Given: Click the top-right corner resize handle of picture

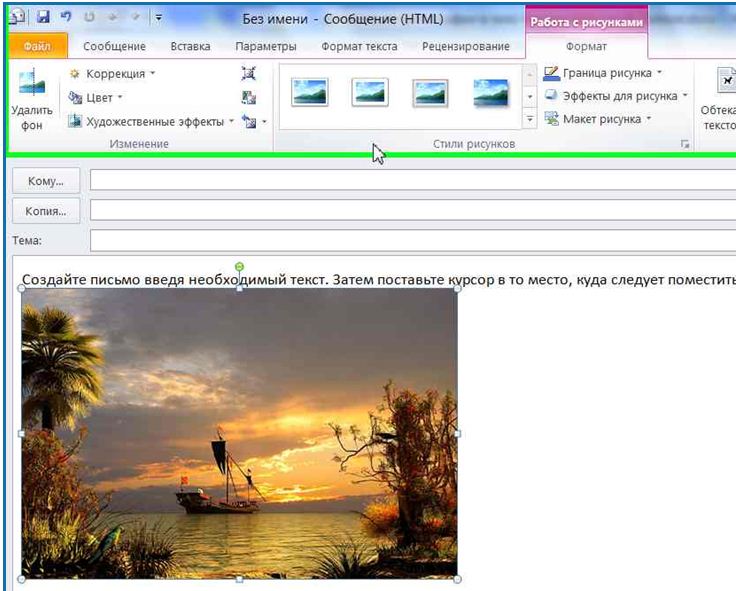Looking at the screenshot, I should 457,288.
